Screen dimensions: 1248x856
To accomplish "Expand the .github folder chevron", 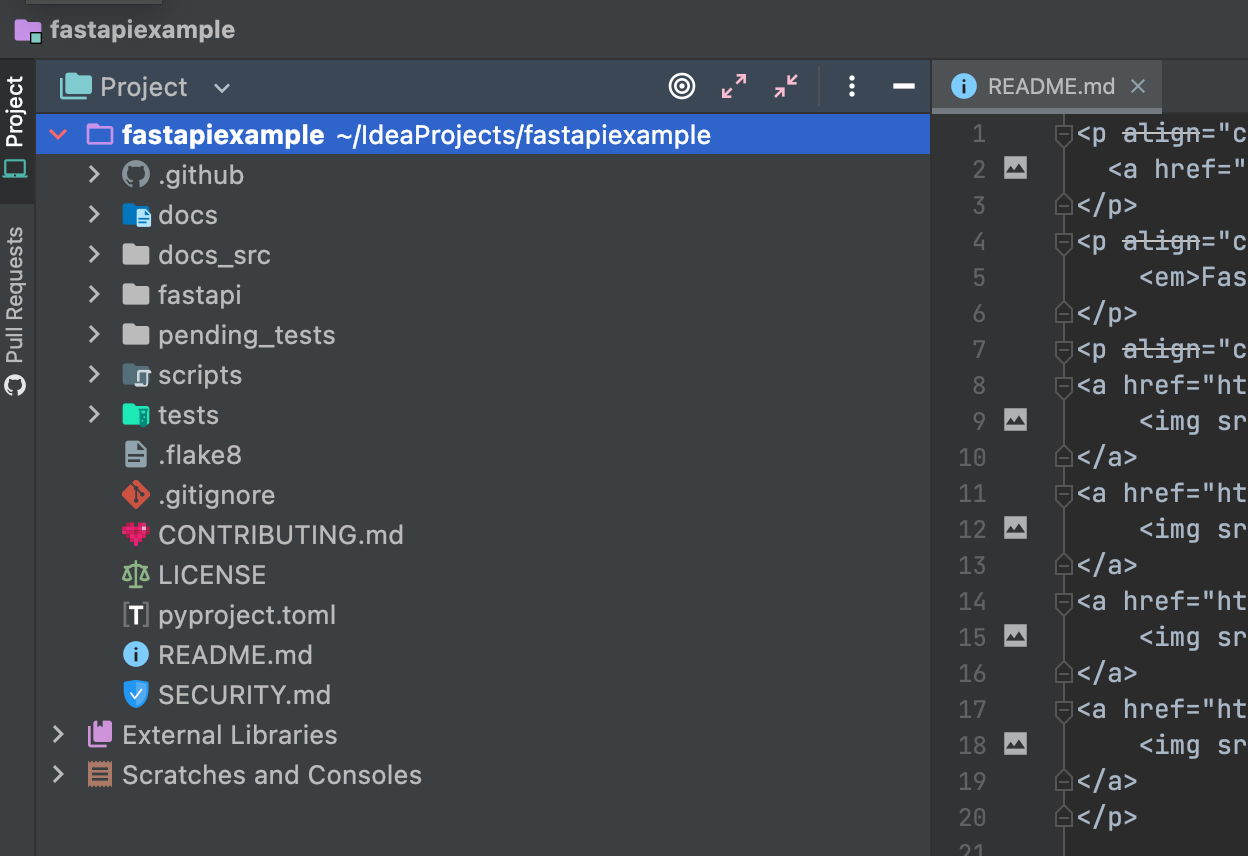I will pyautogui.click(x=94, y=175).
